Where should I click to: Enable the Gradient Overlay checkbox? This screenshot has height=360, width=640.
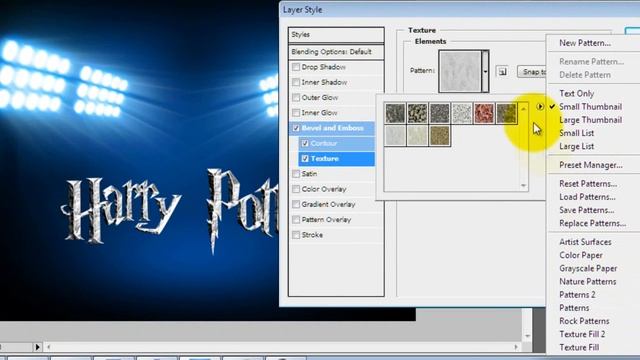coord(296,204)
